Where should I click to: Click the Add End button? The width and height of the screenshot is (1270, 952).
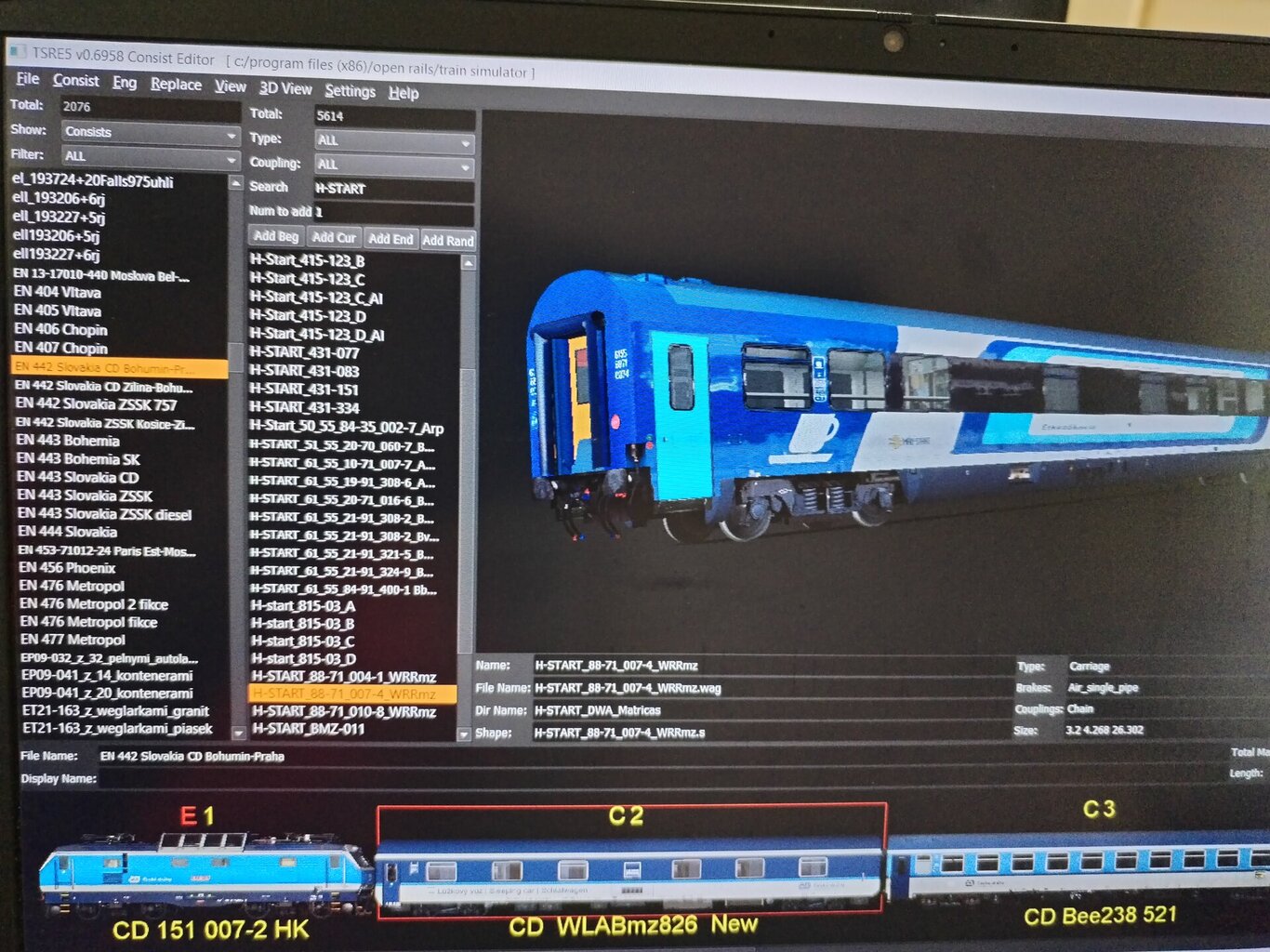(390, 239)
